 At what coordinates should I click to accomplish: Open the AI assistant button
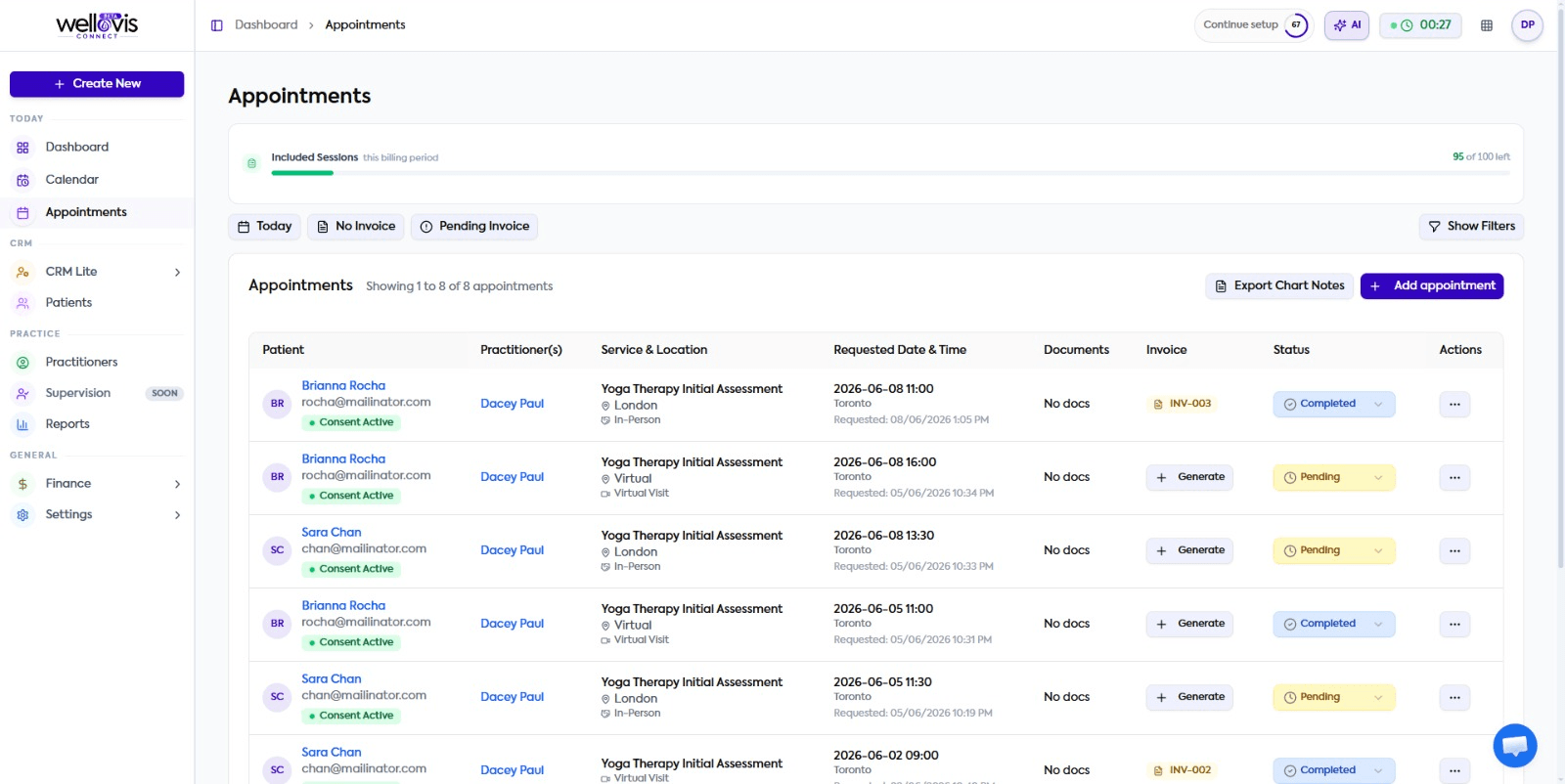pyautogui.click(x=1347, y=25)
